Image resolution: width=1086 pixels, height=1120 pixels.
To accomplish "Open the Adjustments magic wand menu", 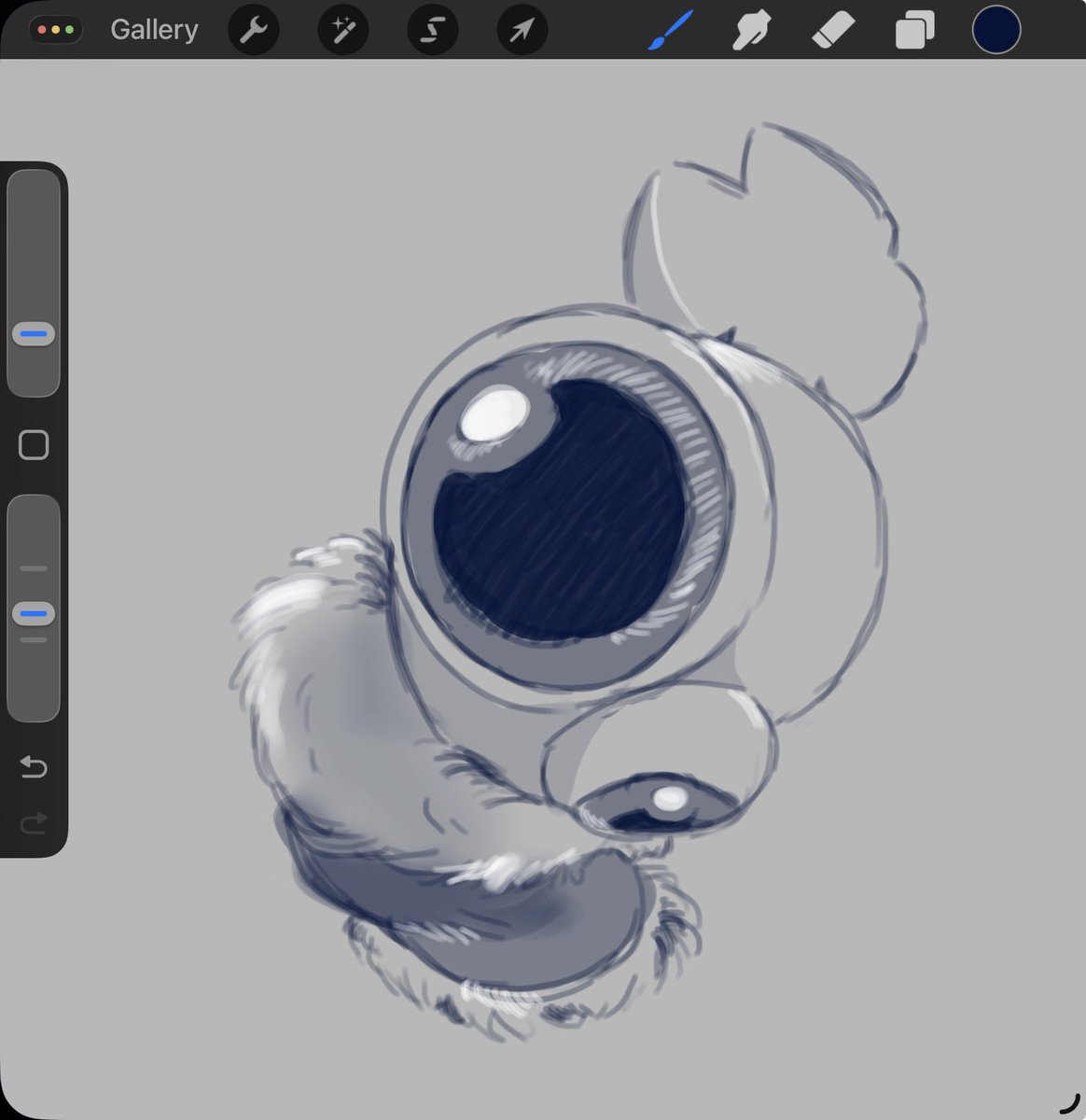I will point(343,31).
